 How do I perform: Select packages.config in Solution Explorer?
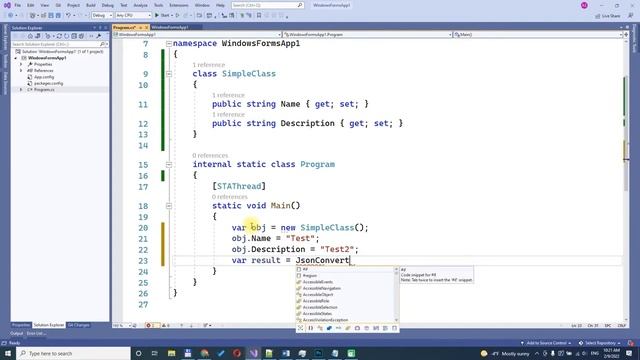[x=48, y=83]
